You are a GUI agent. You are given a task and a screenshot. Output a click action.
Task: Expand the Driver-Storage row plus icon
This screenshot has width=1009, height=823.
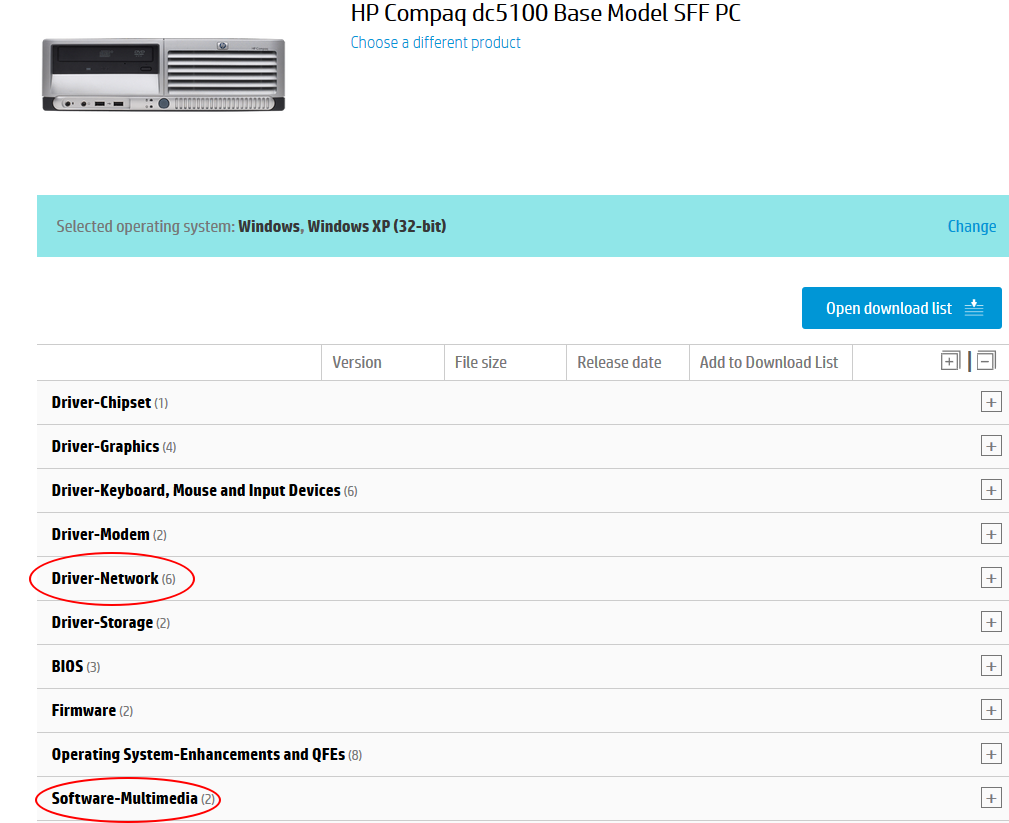[x=991, y=622]
